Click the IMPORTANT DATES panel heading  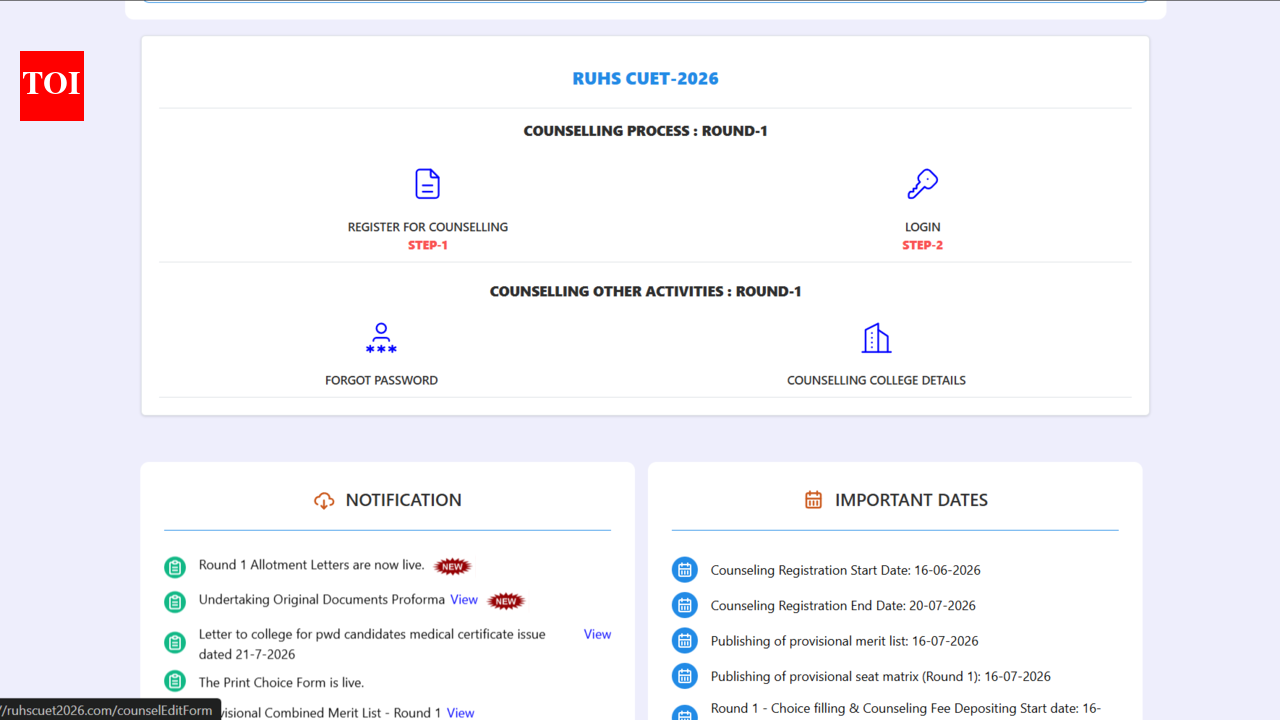(911, 500)
